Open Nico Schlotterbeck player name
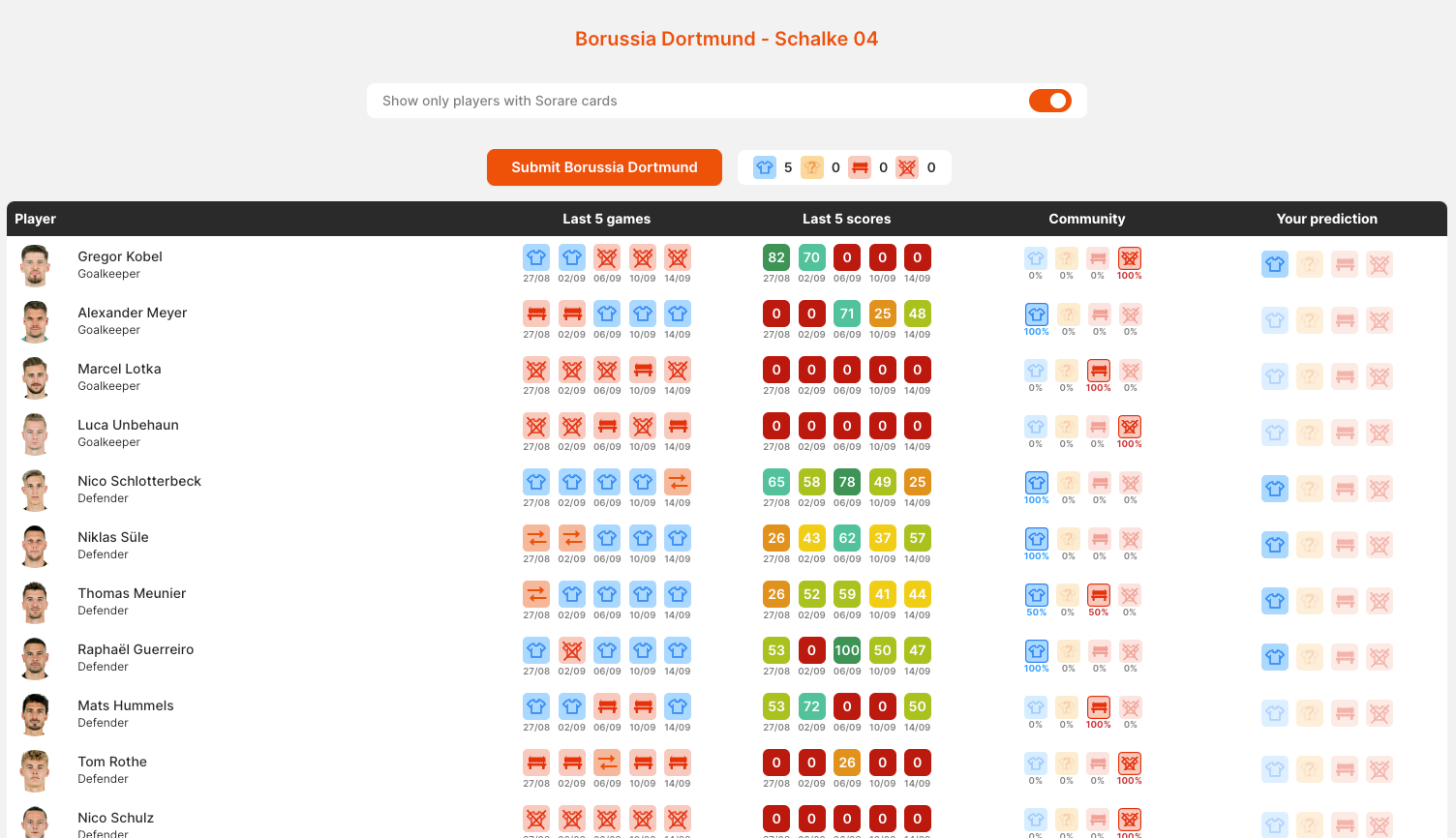Viewport: 1456px width, 838px height. pos(139,481)
